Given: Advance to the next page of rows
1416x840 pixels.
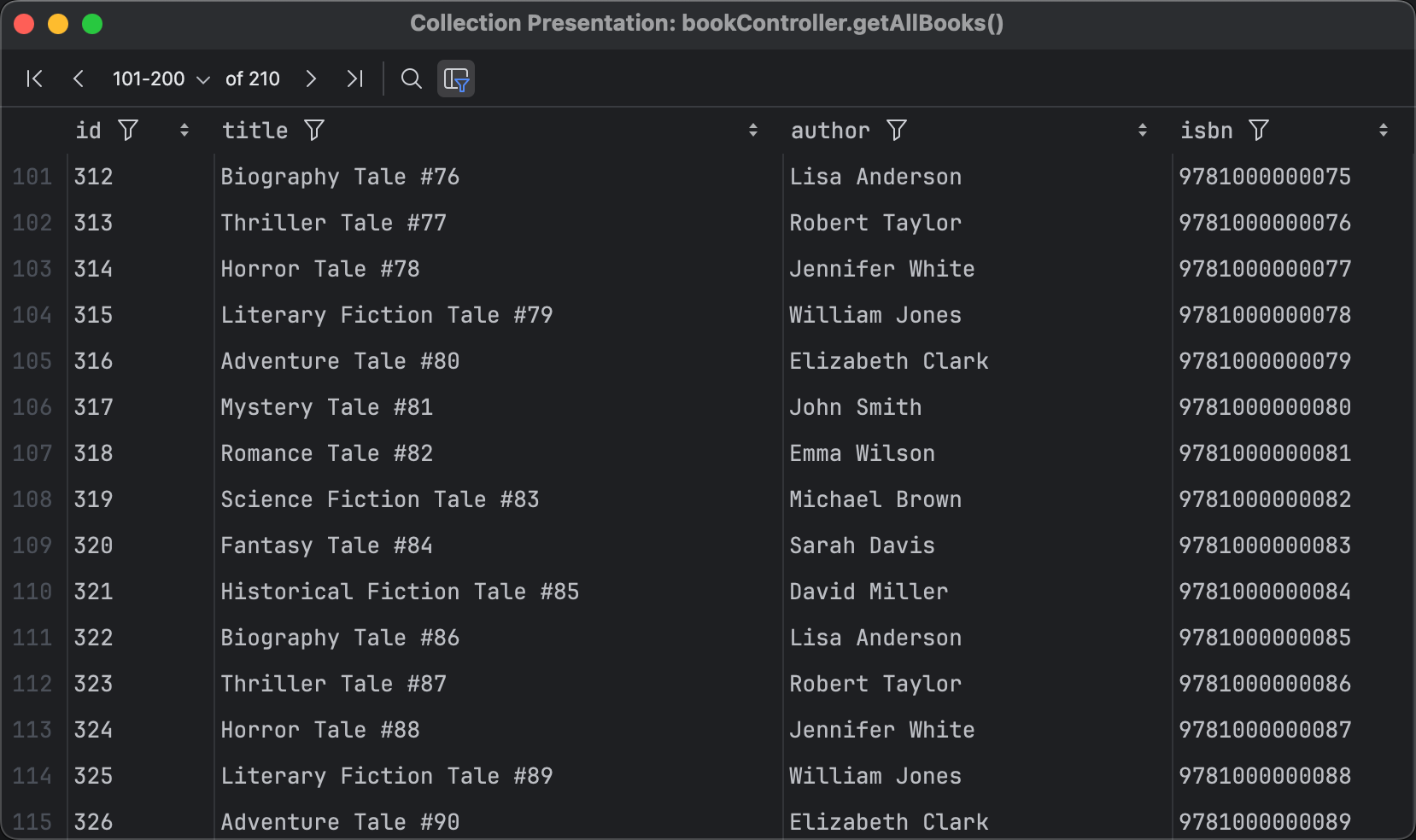Looking at the screenshot, I should (x=311, y=79).
